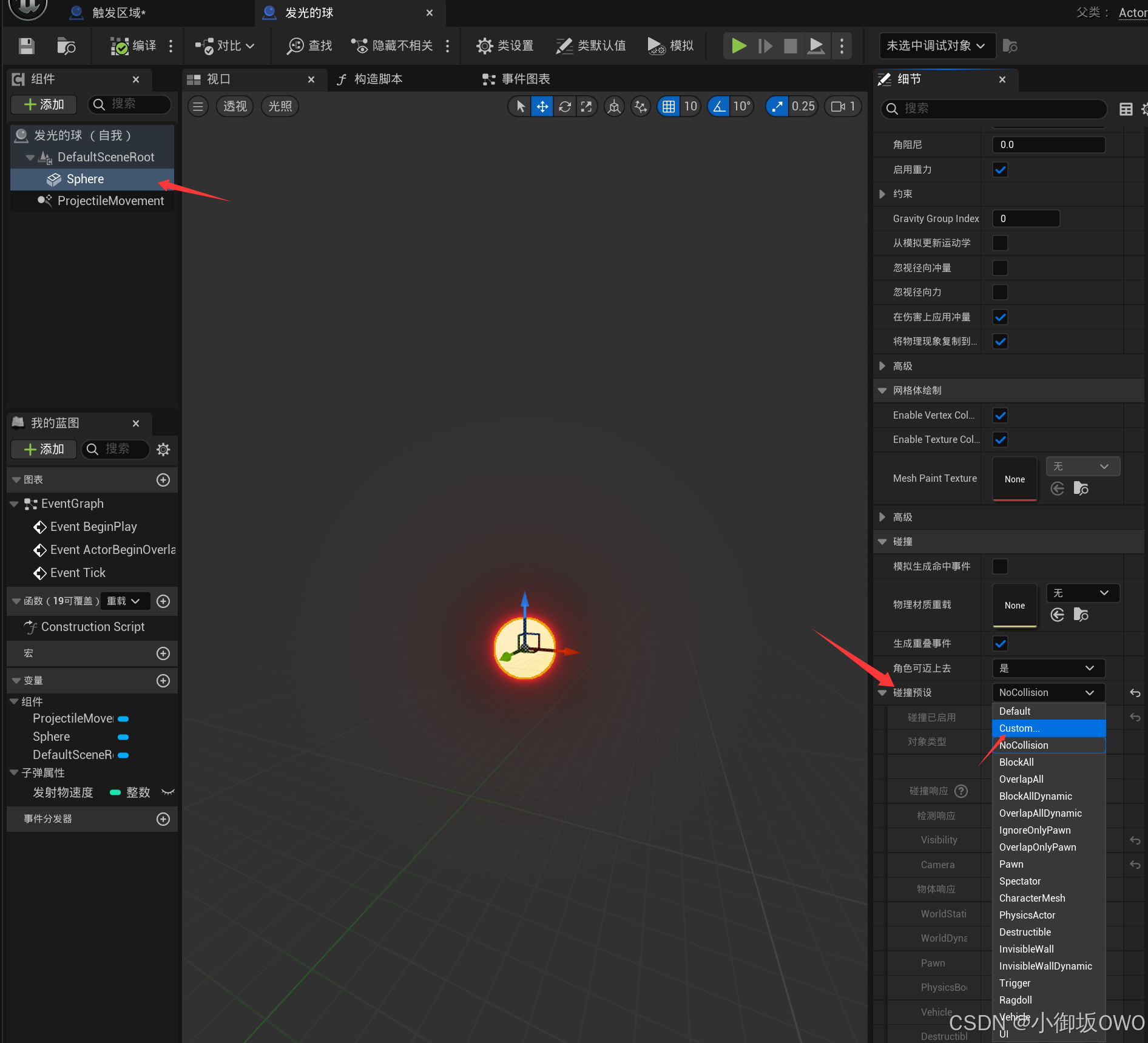Open the 碰撞预设 NoCollision dropdown
1148x1043 pixels.
[x=1048, y=693]
